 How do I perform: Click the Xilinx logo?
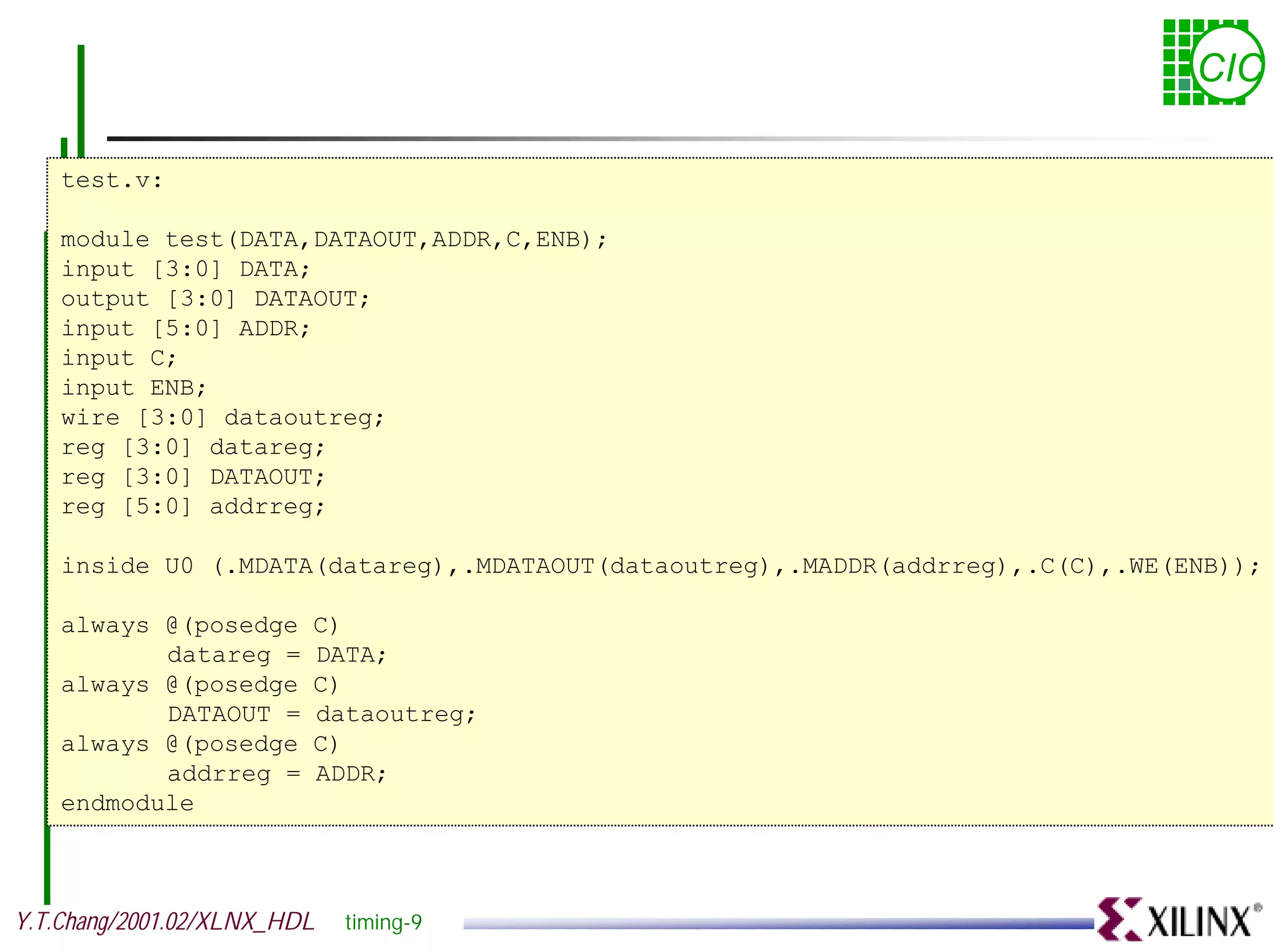(x=1179, y=919)
